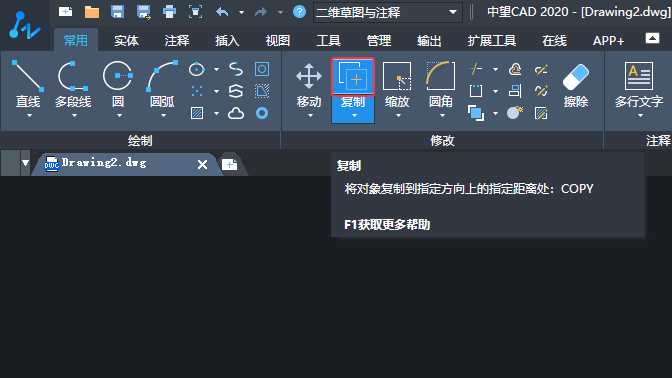Select the wipeout dotted-boundary icon
Image resolution: width=672 pixels, height=378 pixels.
262,91
